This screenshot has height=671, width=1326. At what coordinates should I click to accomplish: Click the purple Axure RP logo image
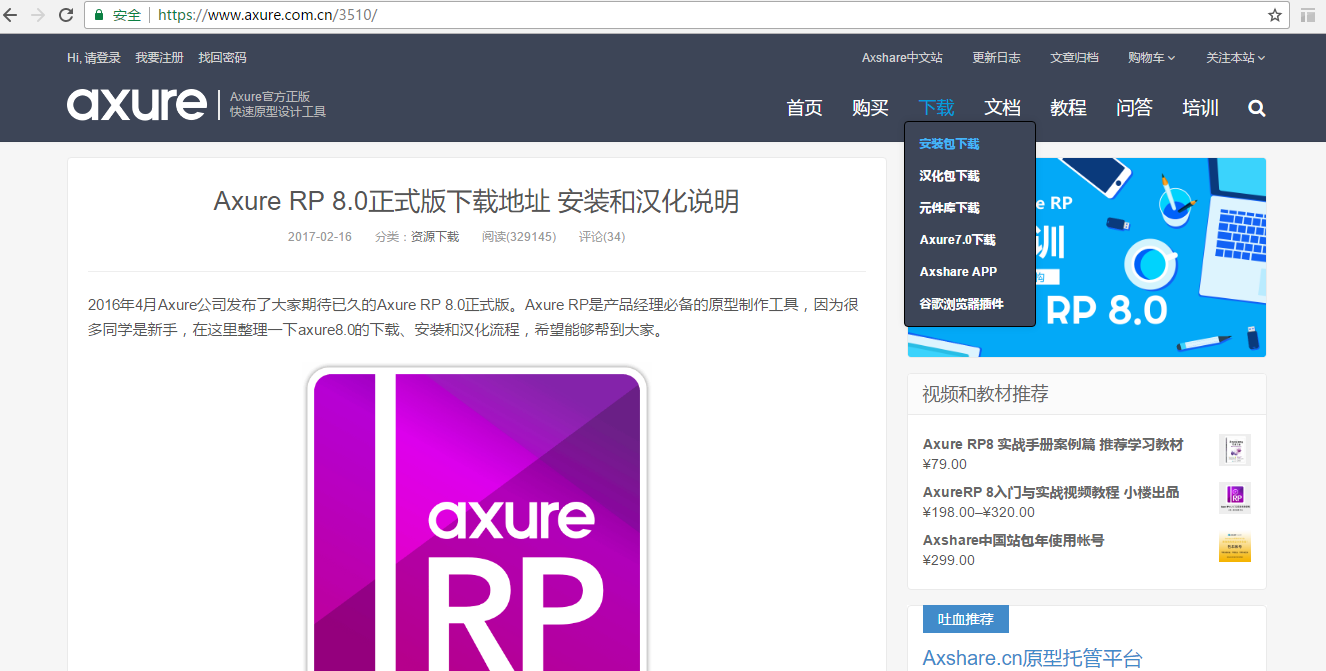(x=477, y=518)
